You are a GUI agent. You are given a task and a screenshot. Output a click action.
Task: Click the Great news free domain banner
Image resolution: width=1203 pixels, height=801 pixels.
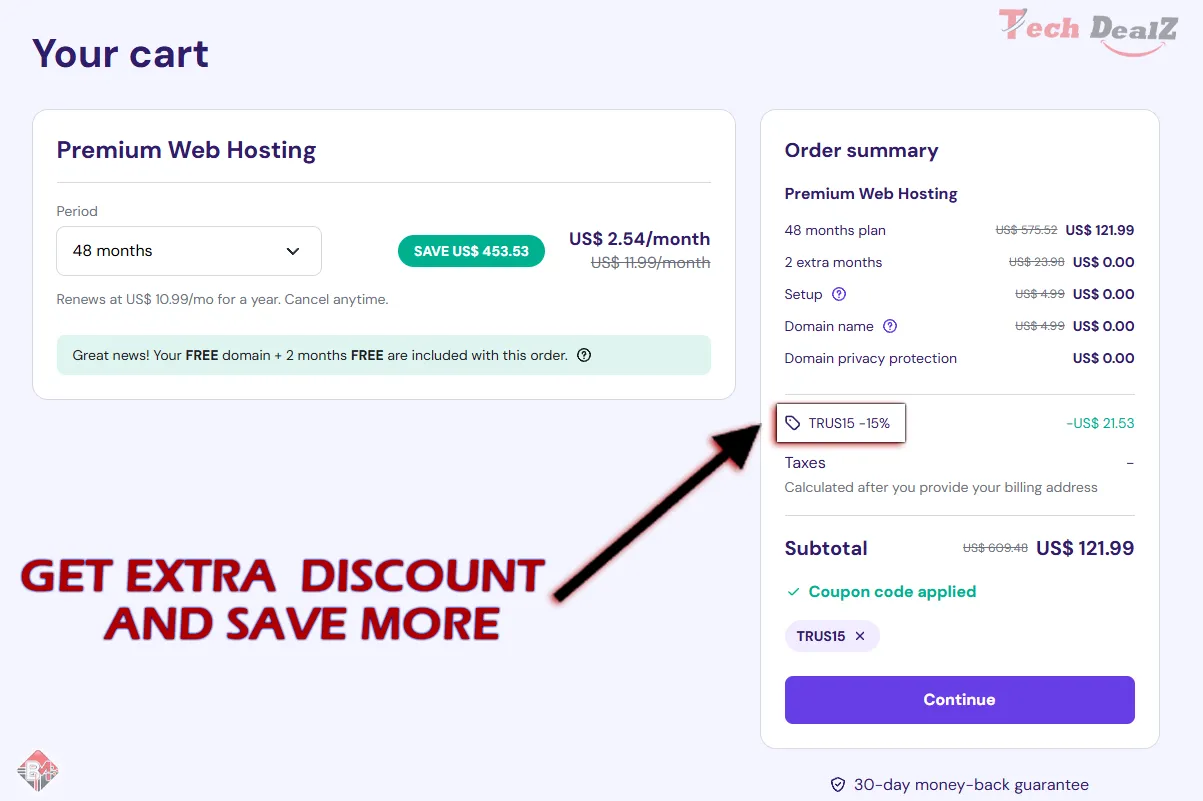[384, 355]
